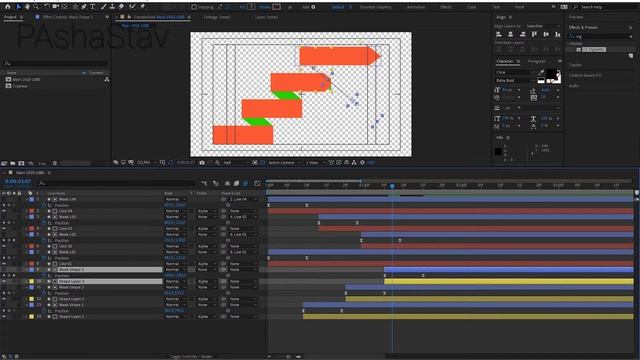Viewport: 640px width, 360px height.
Task: Collapse the Mask 104 layer twirl arrow
Action: pyautogui.click(x=26, y=199)
